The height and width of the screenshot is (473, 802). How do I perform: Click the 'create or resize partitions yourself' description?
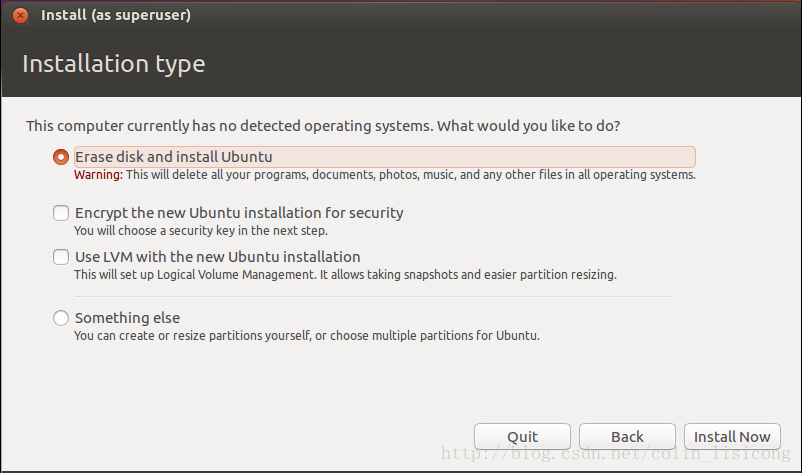306,336
